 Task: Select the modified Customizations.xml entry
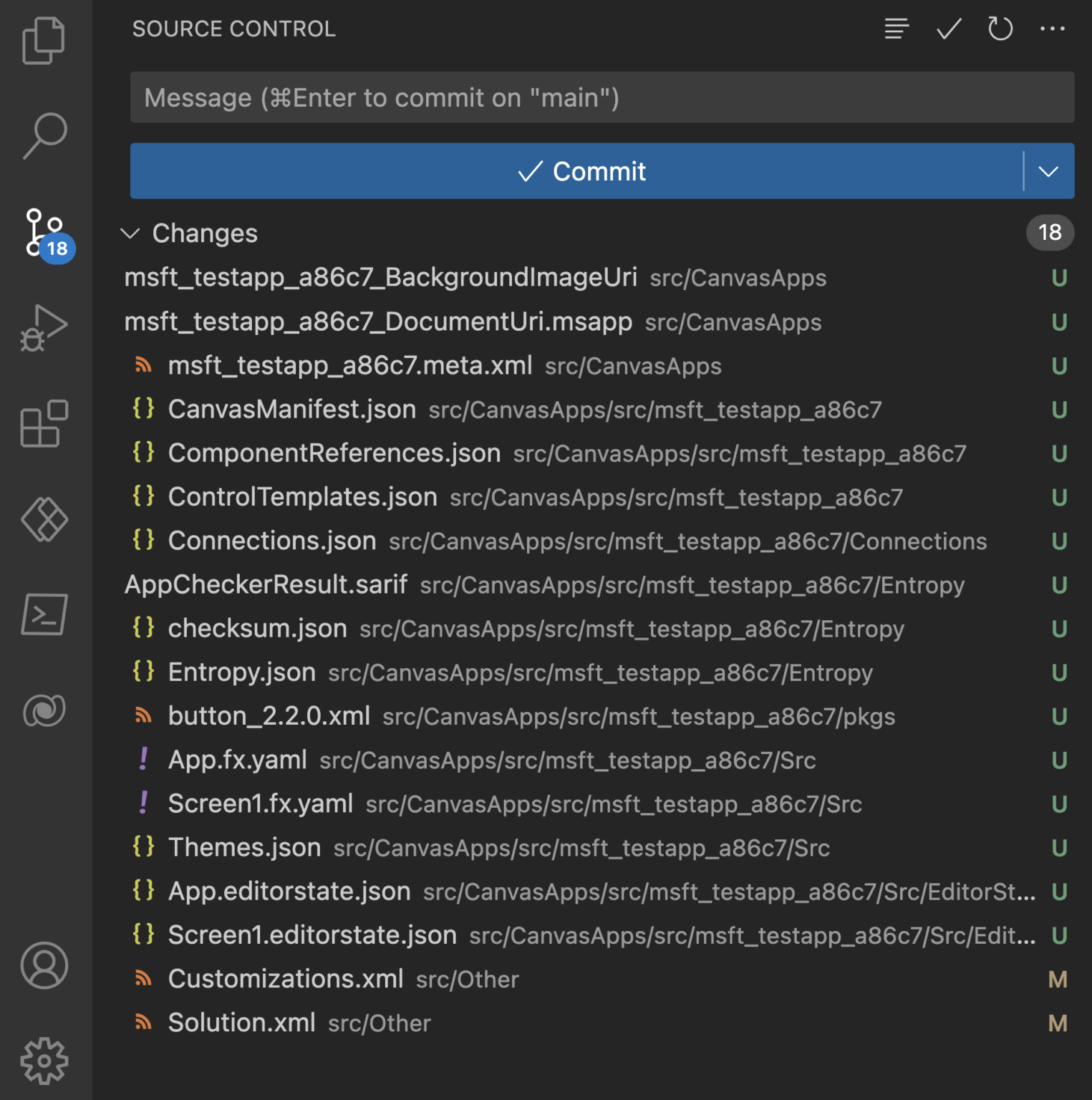click(x=285, y=978)
